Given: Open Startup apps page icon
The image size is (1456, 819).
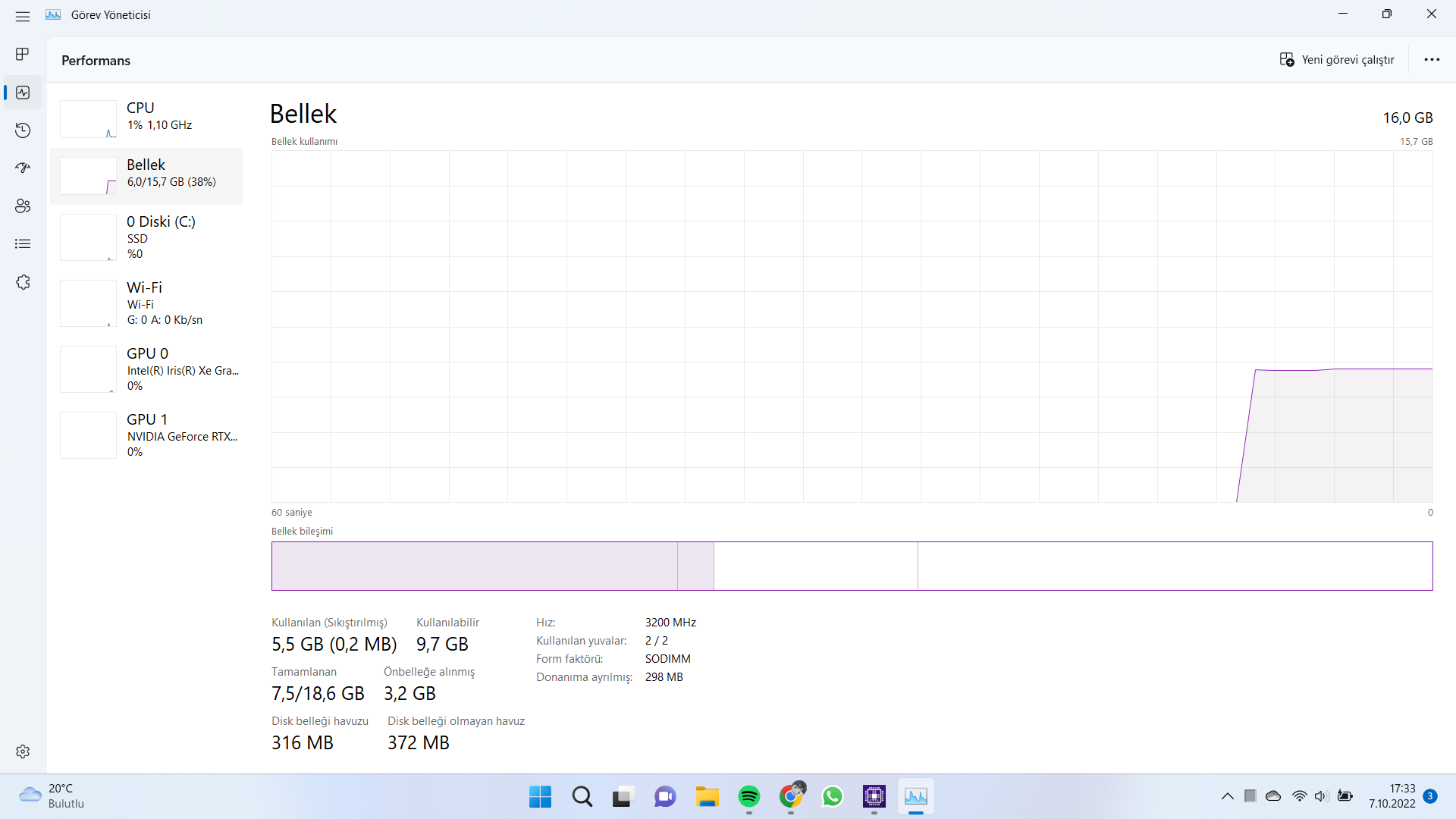Looking at the screenshot, I should [x=23, y=168].
